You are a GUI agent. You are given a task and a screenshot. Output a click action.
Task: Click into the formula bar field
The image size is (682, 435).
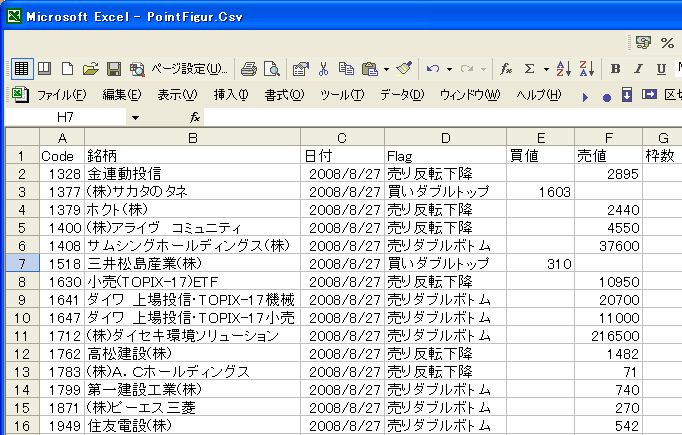click(x=443, y=117)
